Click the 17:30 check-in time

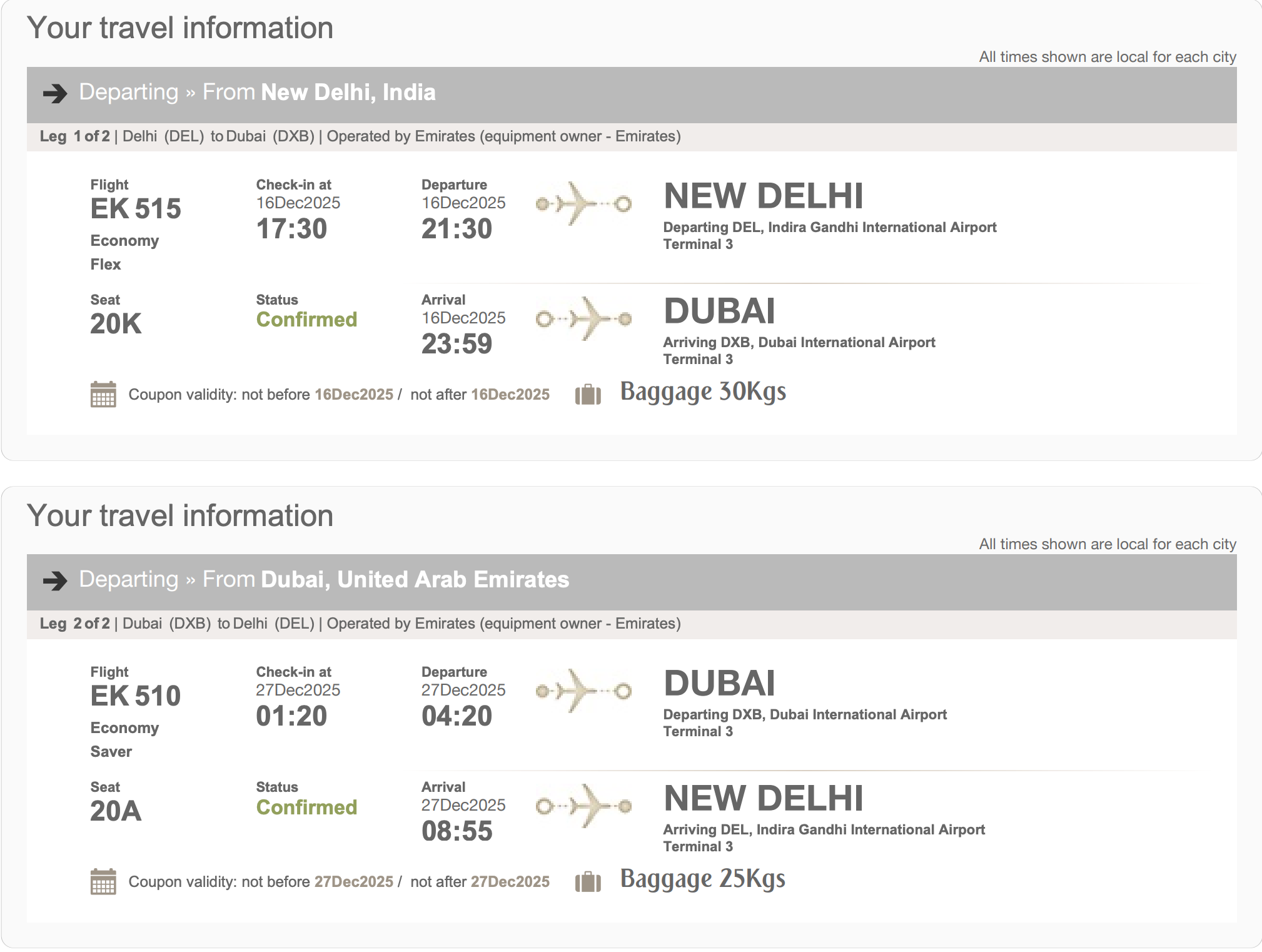291,229
